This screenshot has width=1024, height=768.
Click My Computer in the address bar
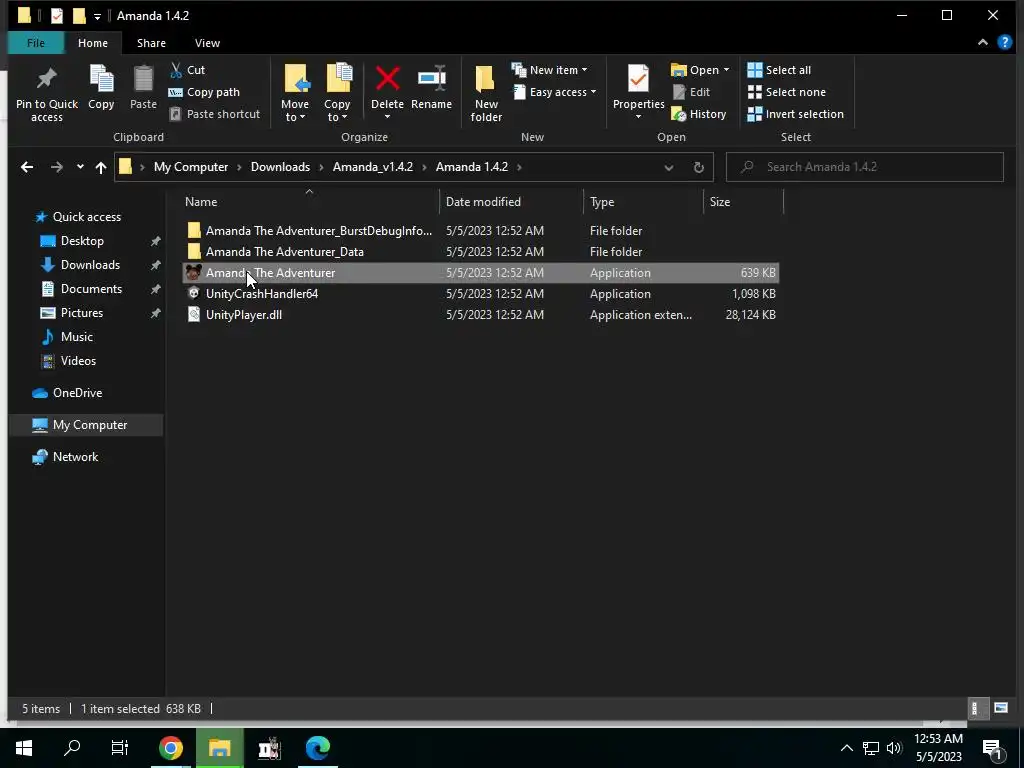[x=191, y=167]
